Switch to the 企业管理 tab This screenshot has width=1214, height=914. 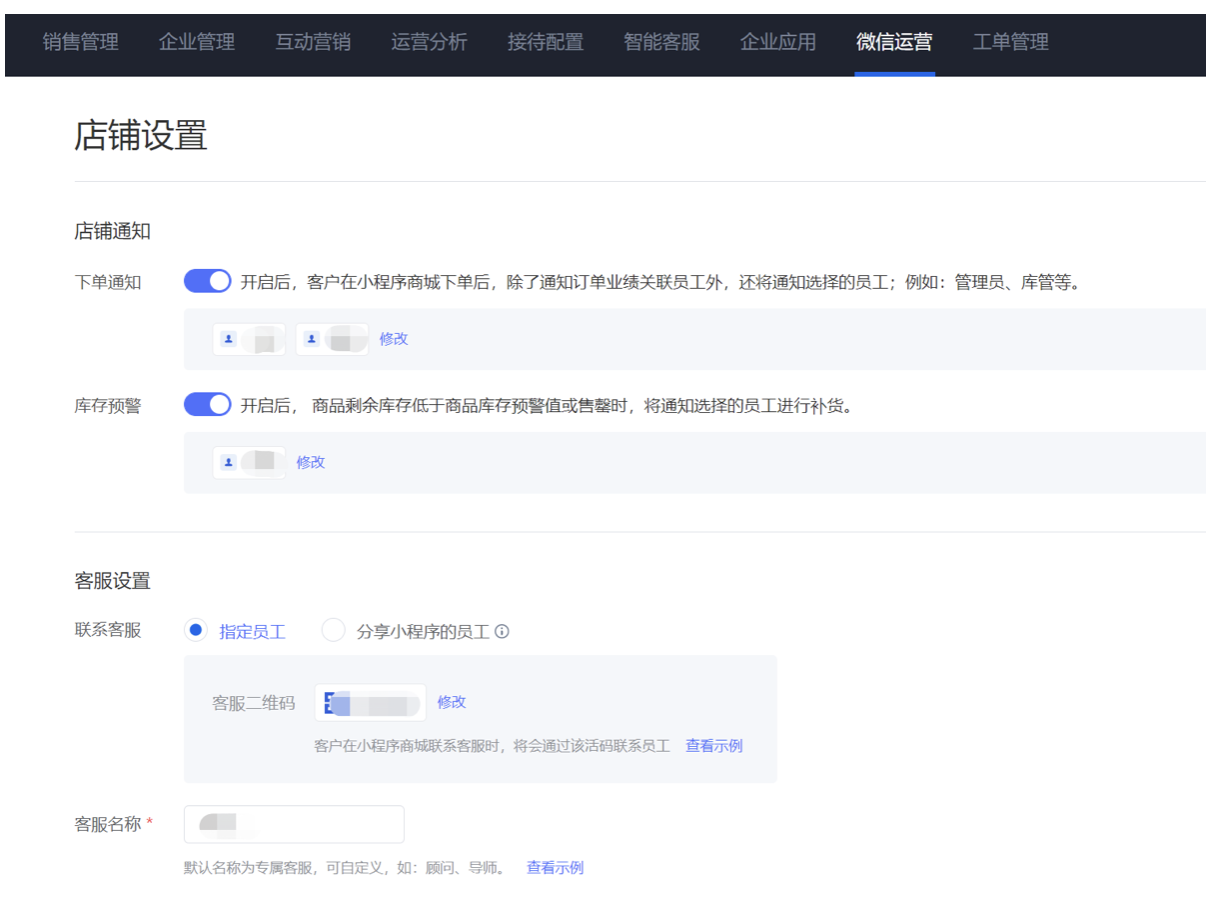(196, 42)
